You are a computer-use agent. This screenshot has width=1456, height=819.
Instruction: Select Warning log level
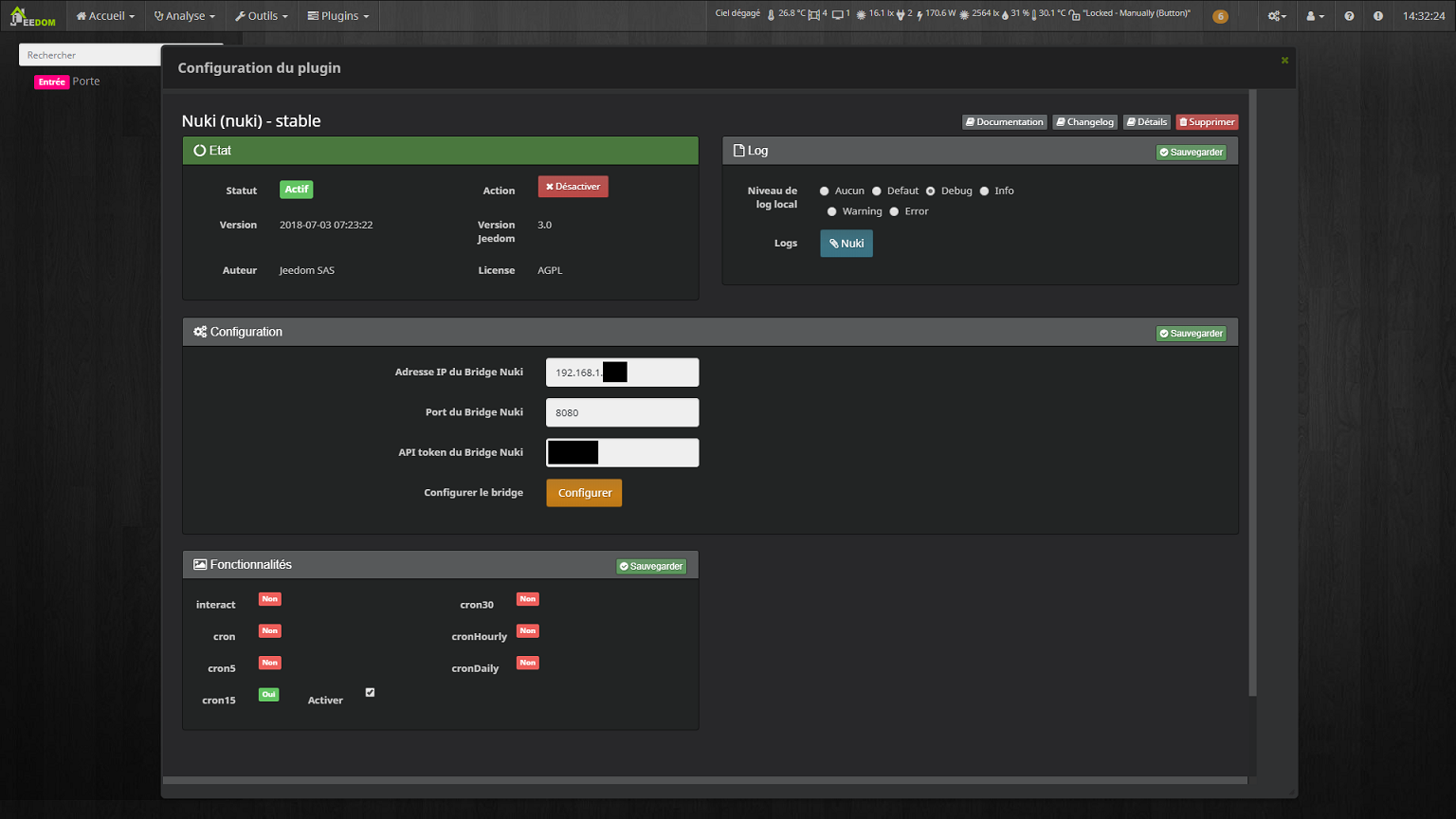(832, 212)
